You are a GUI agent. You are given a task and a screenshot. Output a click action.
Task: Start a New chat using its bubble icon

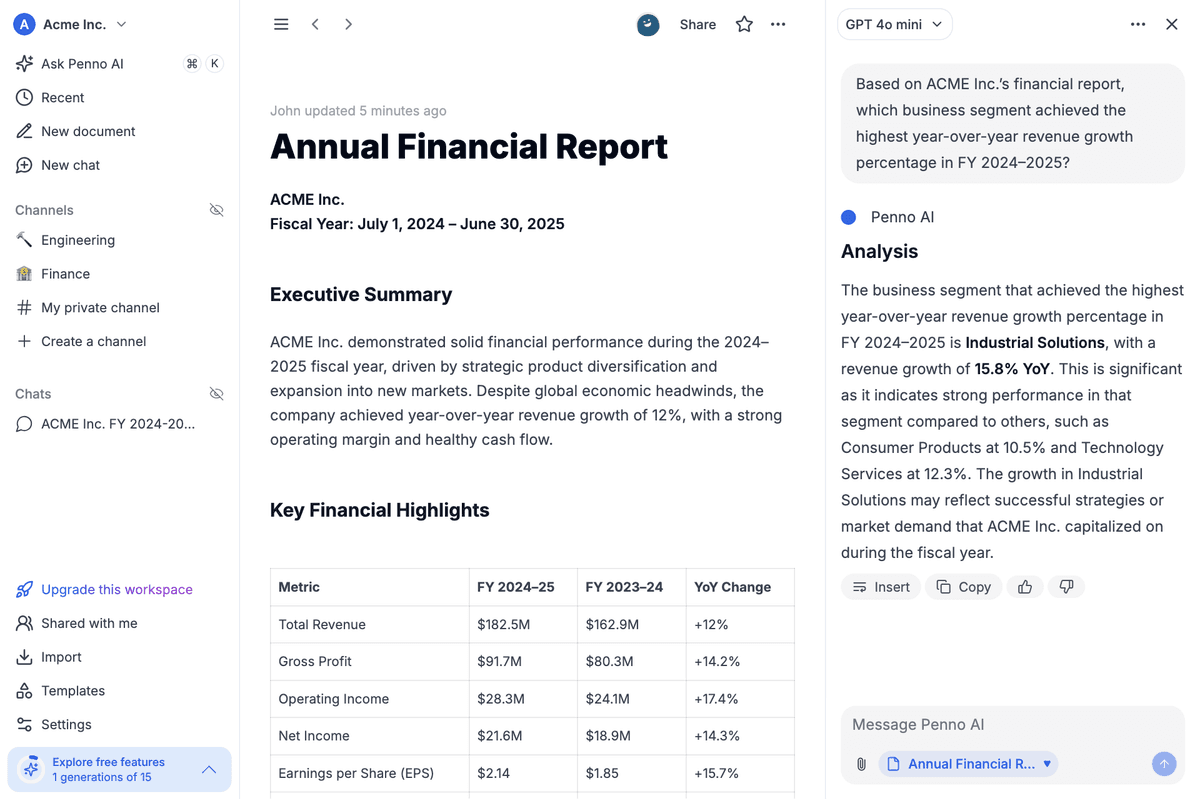tap(24, 165)
